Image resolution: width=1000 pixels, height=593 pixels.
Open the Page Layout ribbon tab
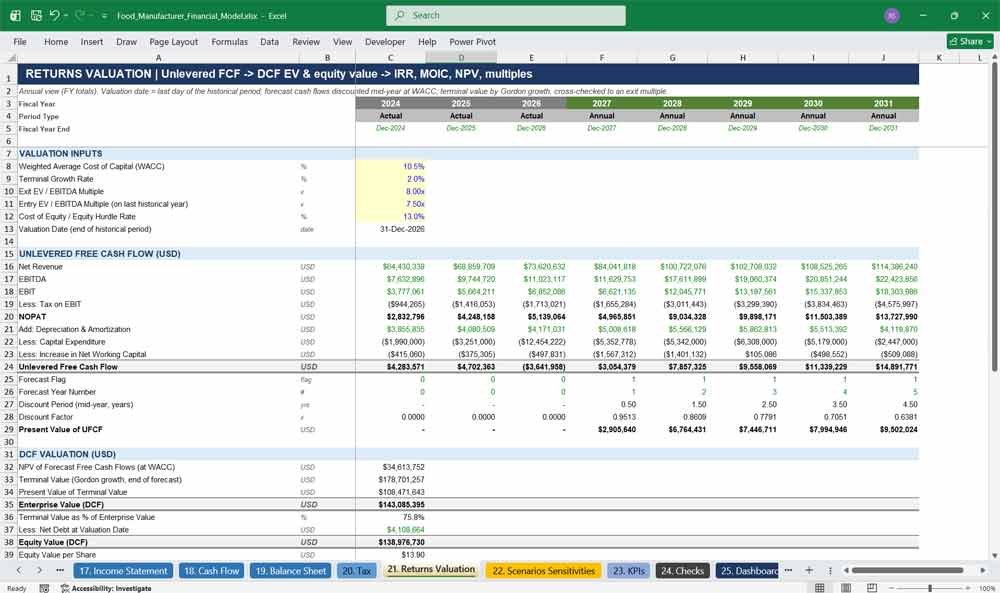click(173, 41)
